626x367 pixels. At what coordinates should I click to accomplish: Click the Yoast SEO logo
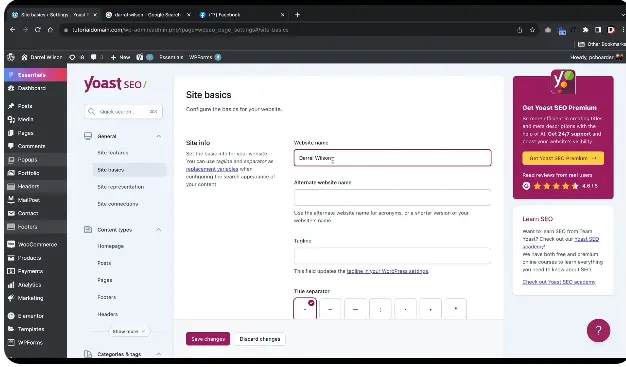[x=115, y=84]
